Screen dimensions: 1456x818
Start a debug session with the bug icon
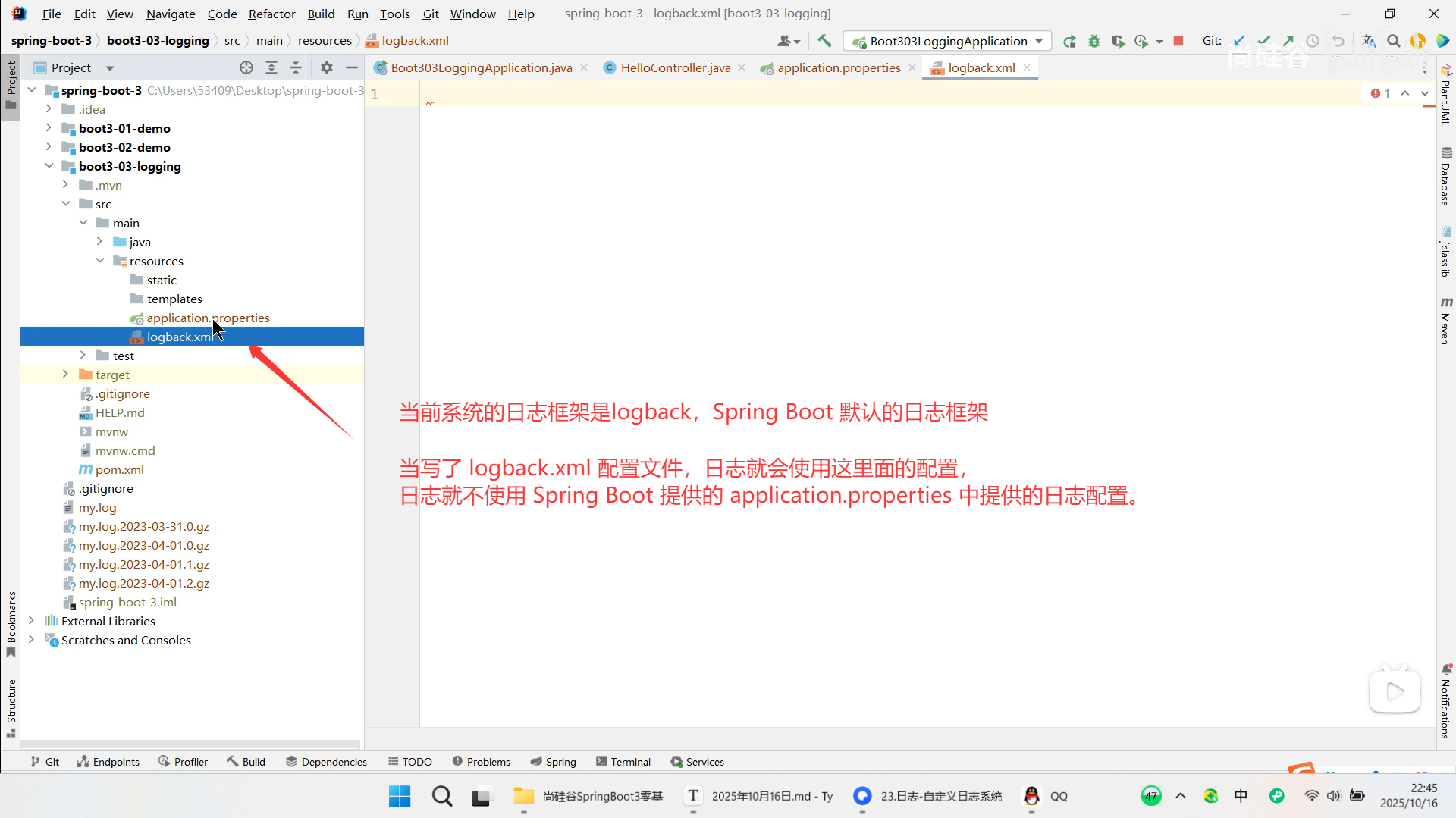point(1094,41)
